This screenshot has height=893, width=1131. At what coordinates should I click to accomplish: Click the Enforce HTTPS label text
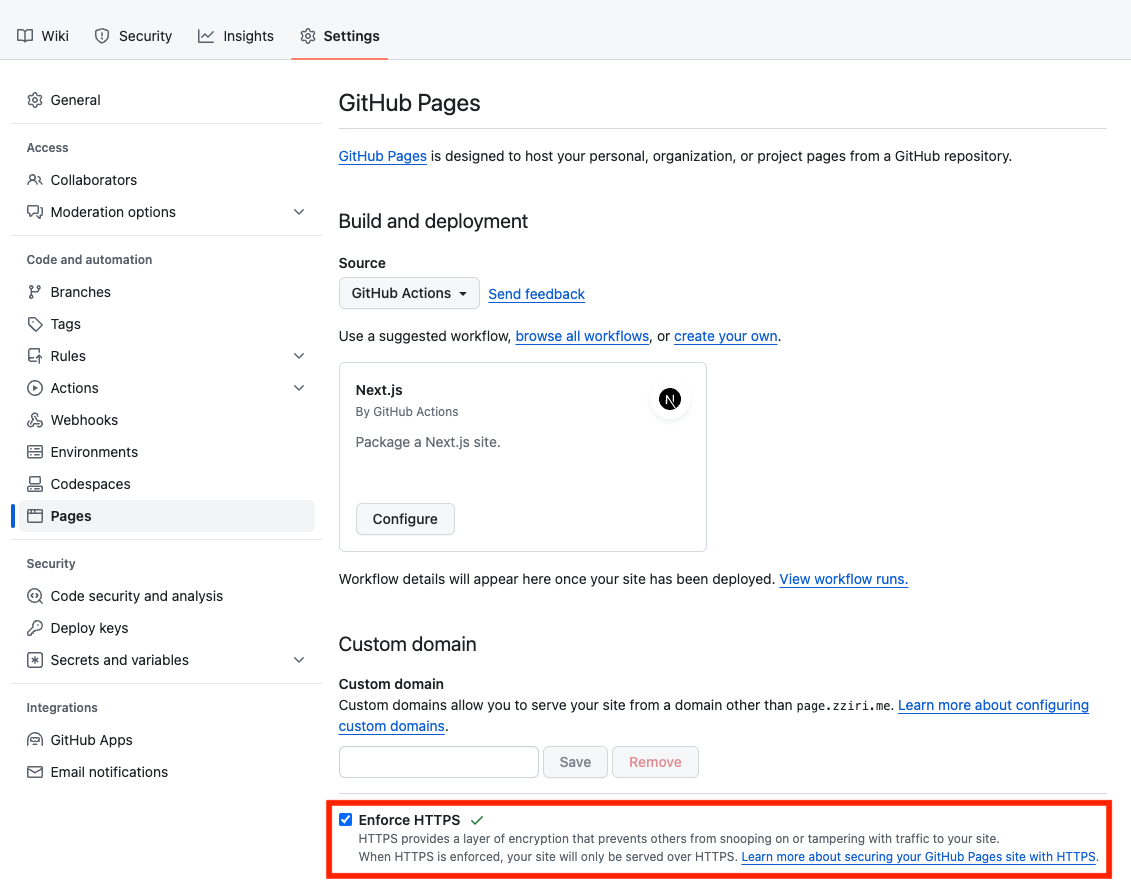coord(409,820)
